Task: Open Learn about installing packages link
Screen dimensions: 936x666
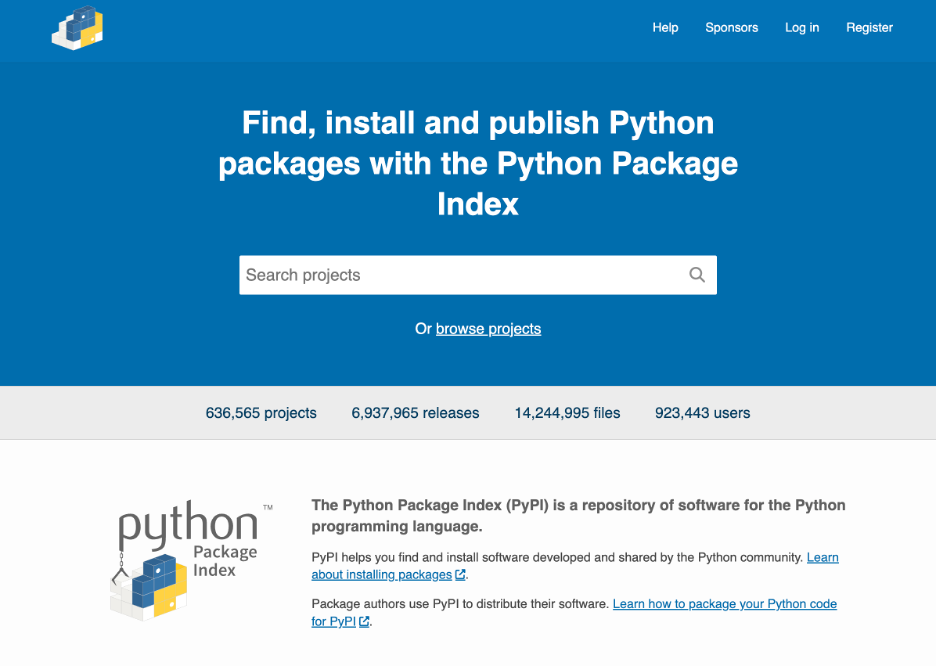Action: pyautogui.click(x=575, y=566)
